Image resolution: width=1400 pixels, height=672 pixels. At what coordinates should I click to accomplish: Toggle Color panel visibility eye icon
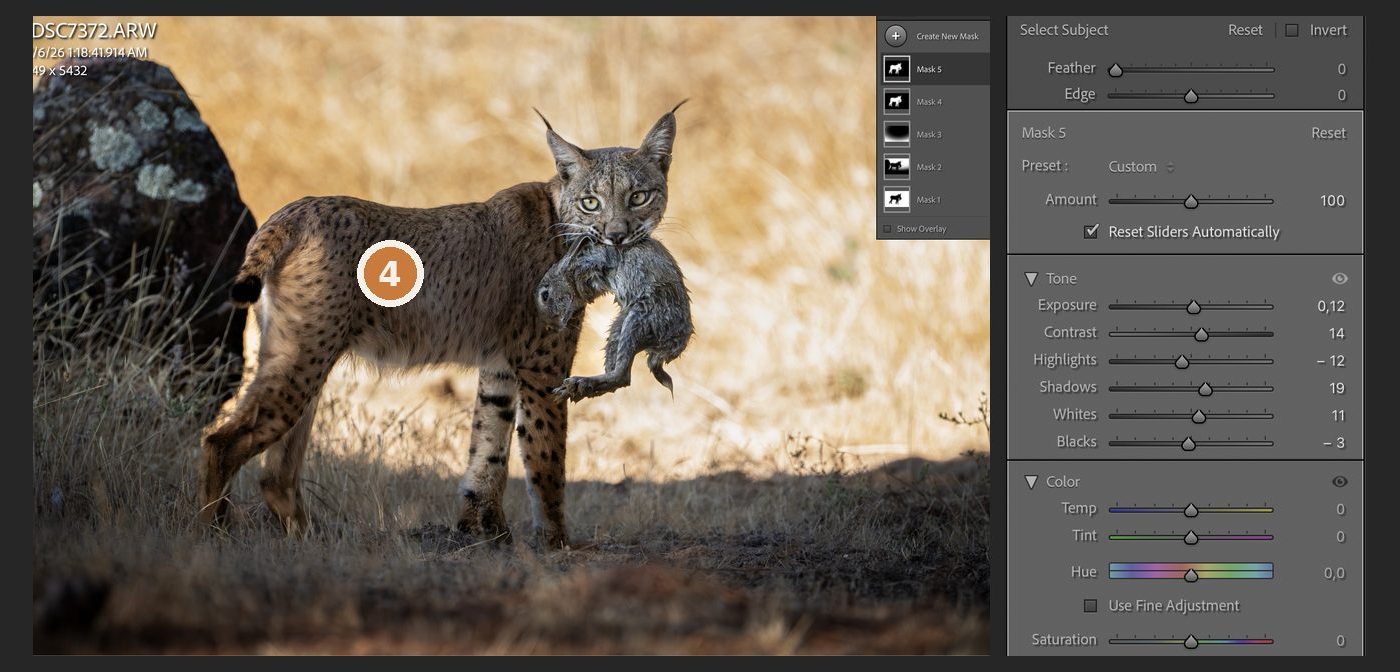(x=1340, y=481)
